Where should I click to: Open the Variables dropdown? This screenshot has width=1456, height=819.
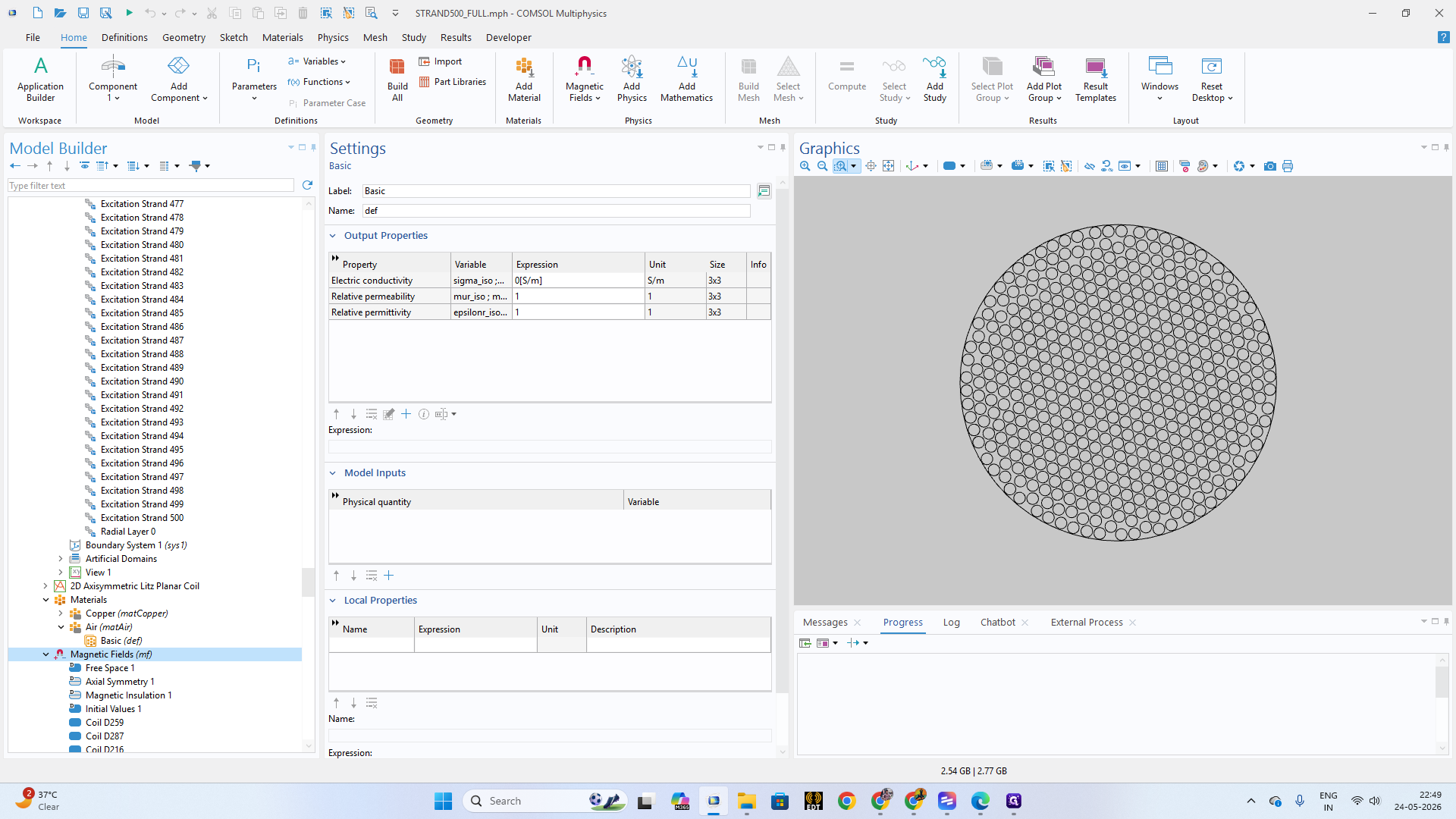[317, 61]
